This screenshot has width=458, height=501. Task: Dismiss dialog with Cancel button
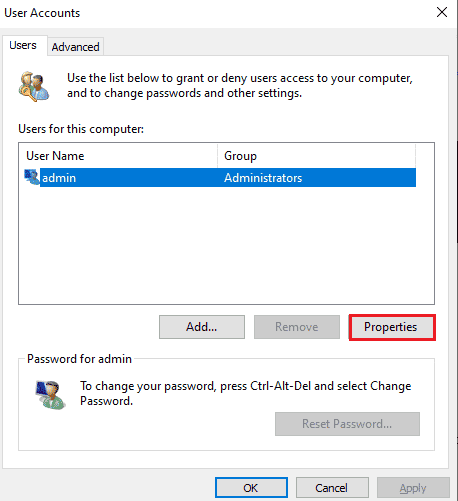tap(332, 488)
